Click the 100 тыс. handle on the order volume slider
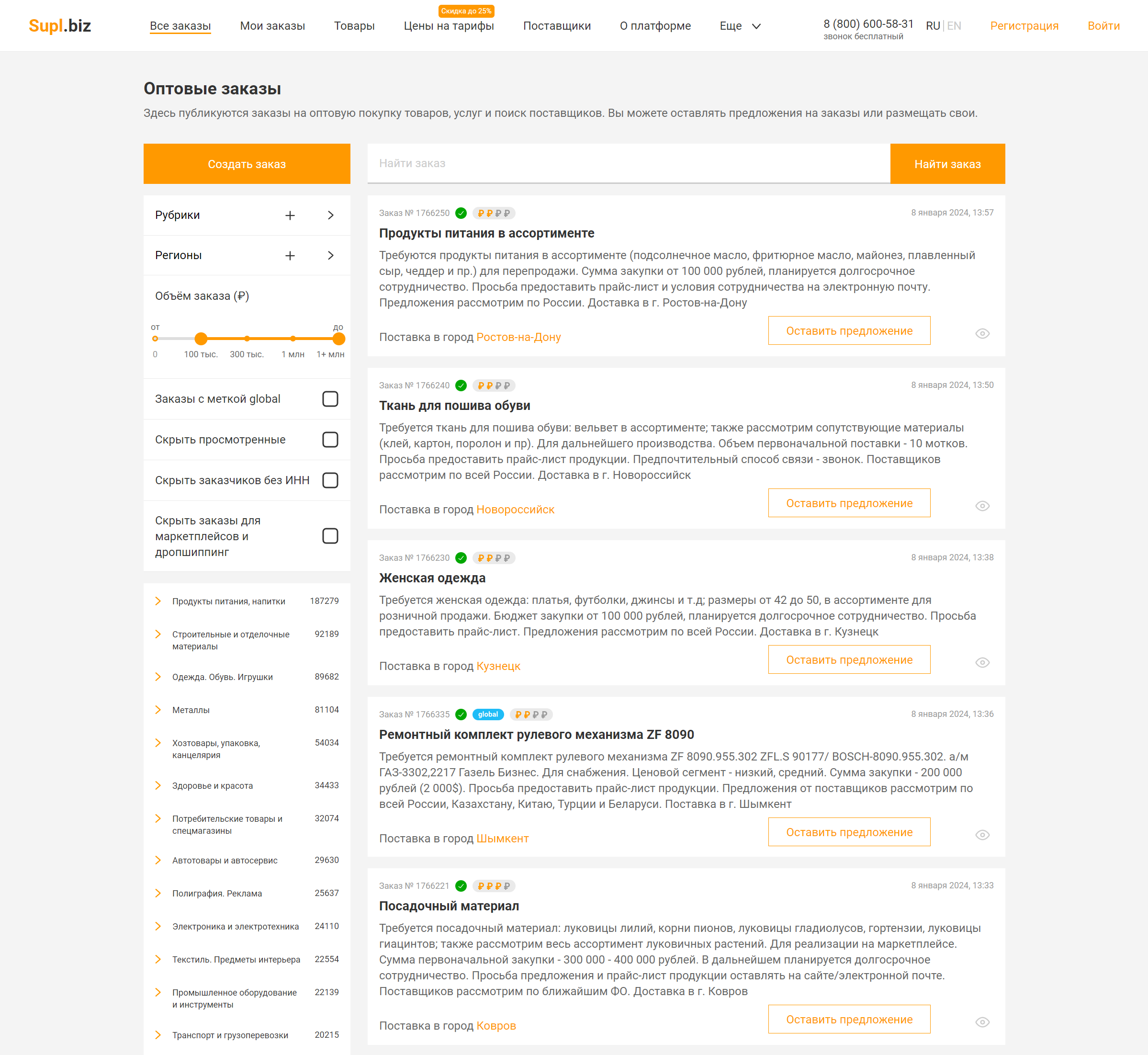The image size is (1148, 1055). click(x=201, y=339)
